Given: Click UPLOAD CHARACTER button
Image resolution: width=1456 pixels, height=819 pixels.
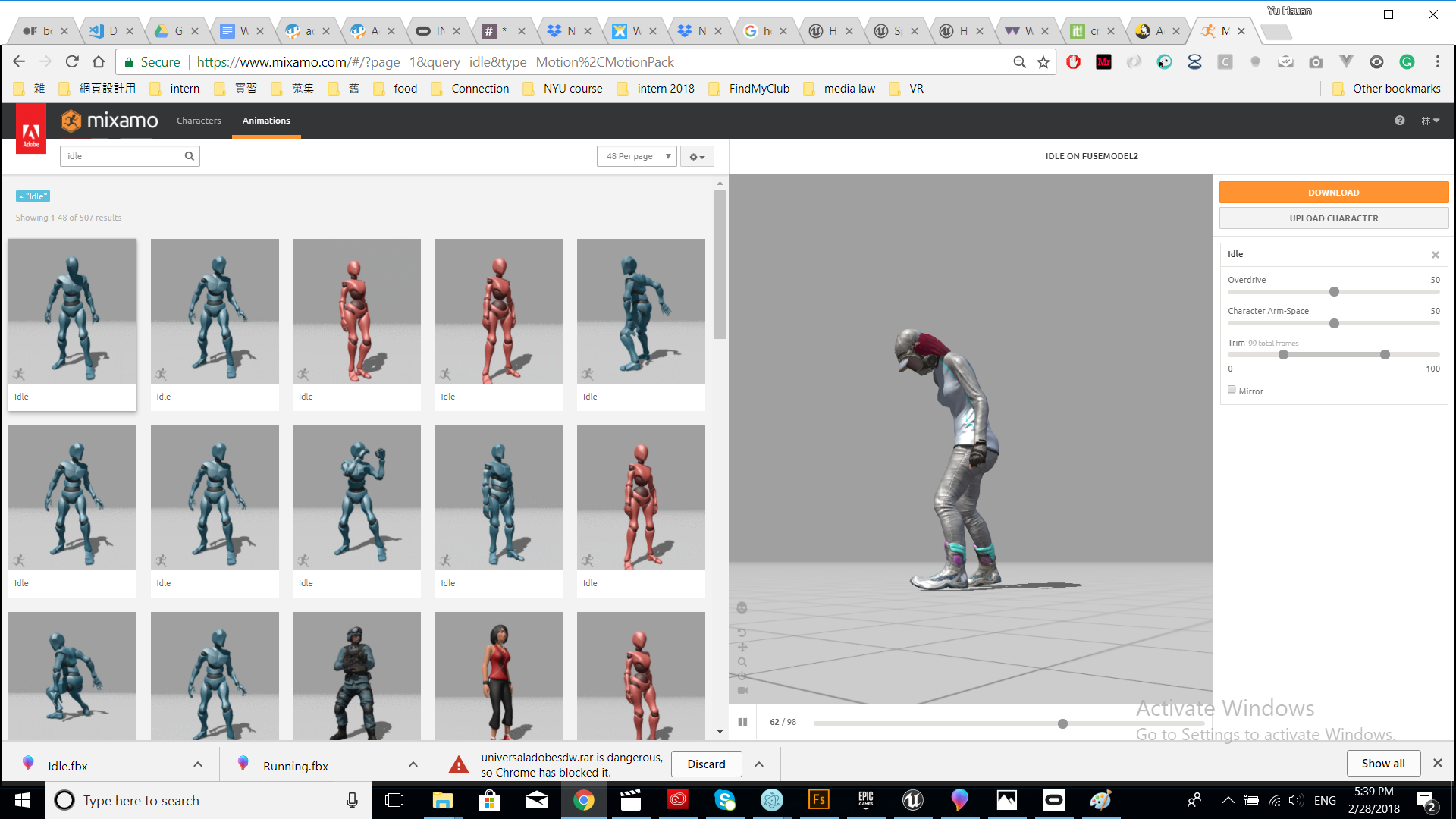Looking at the screenshot, I should 1332,218.
